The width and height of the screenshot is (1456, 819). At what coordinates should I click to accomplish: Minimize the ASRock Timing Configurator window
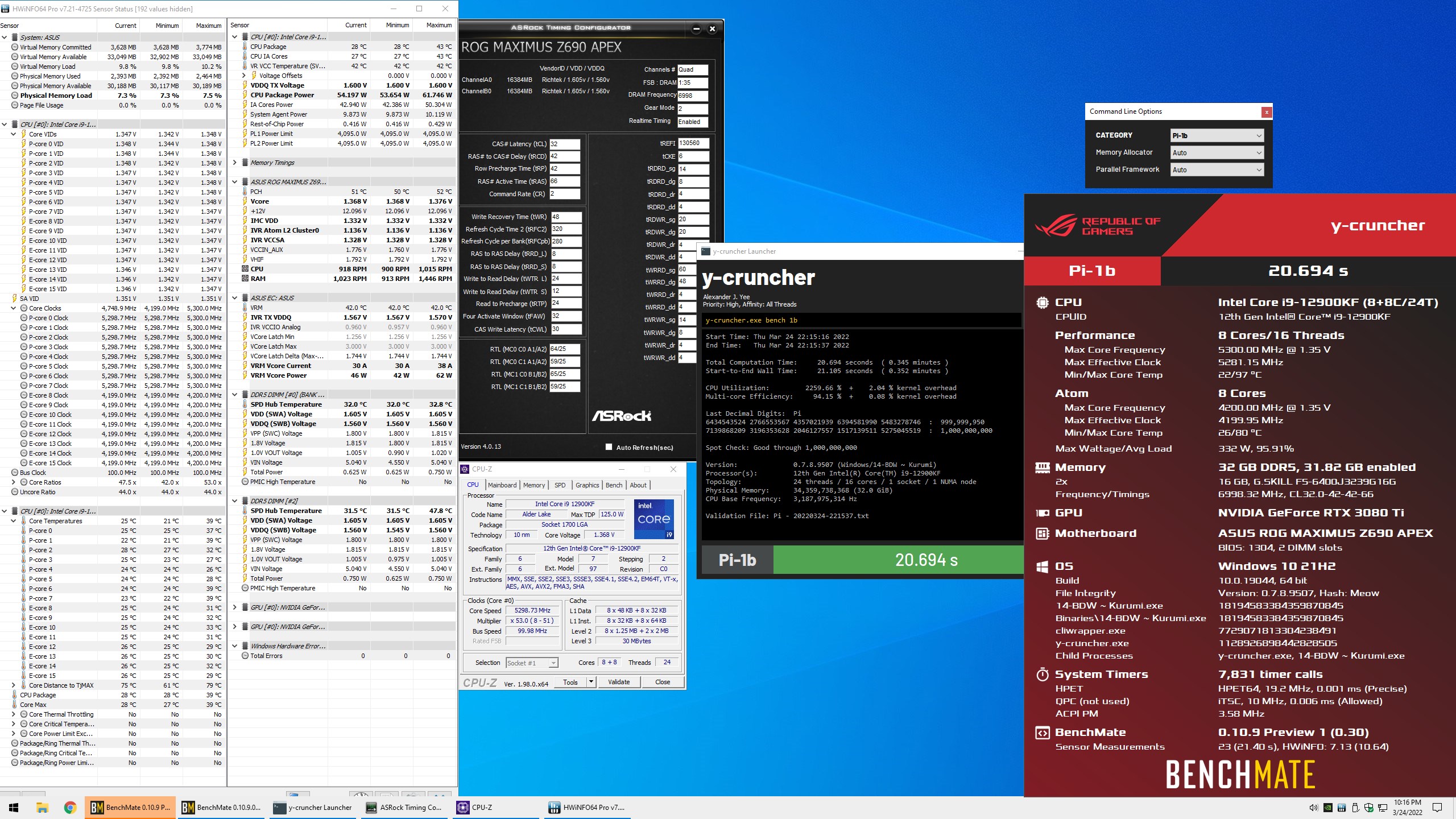(x=696, y=28)
